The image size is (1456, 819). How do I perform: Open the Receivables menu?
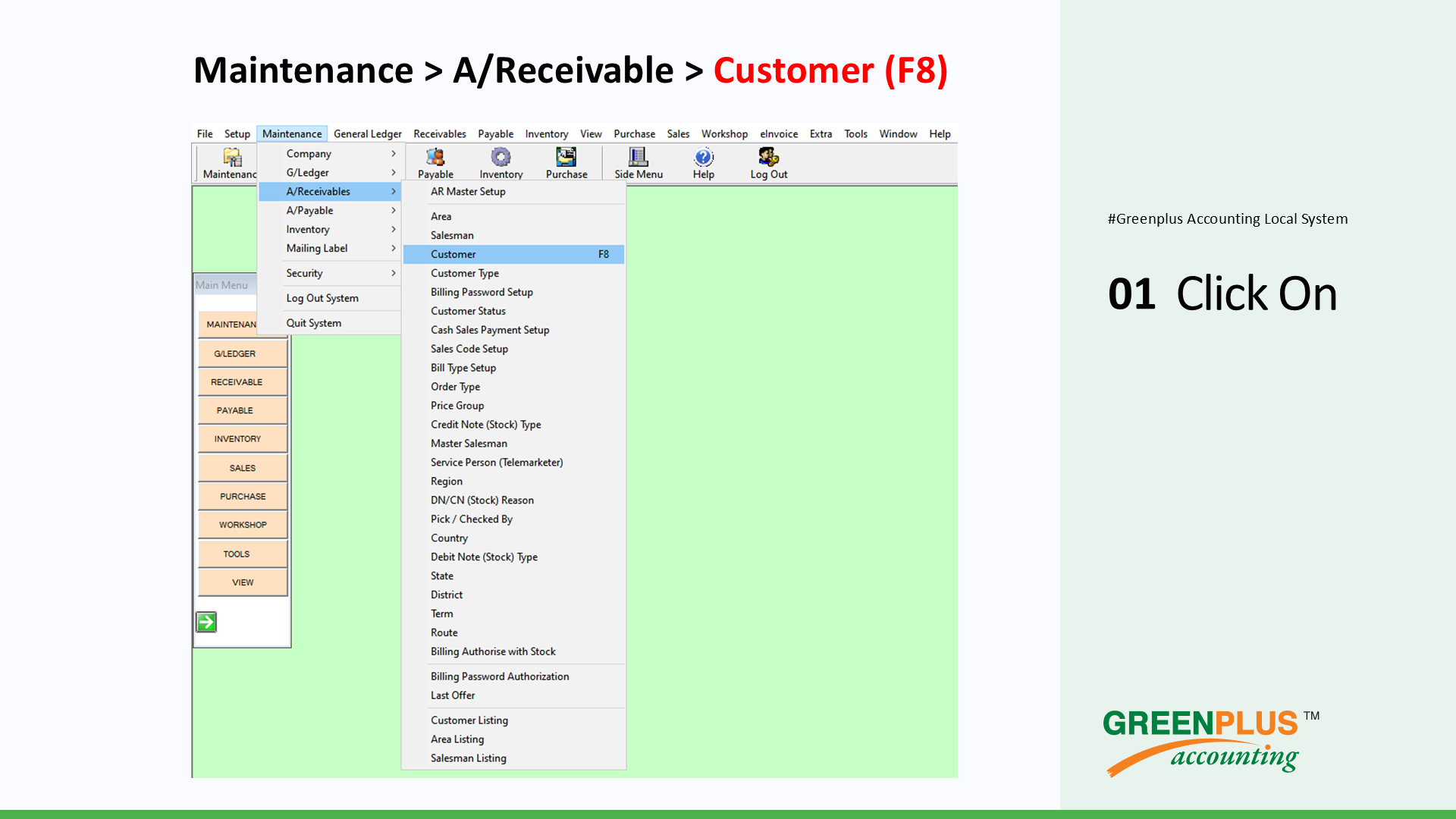(440, 133)
